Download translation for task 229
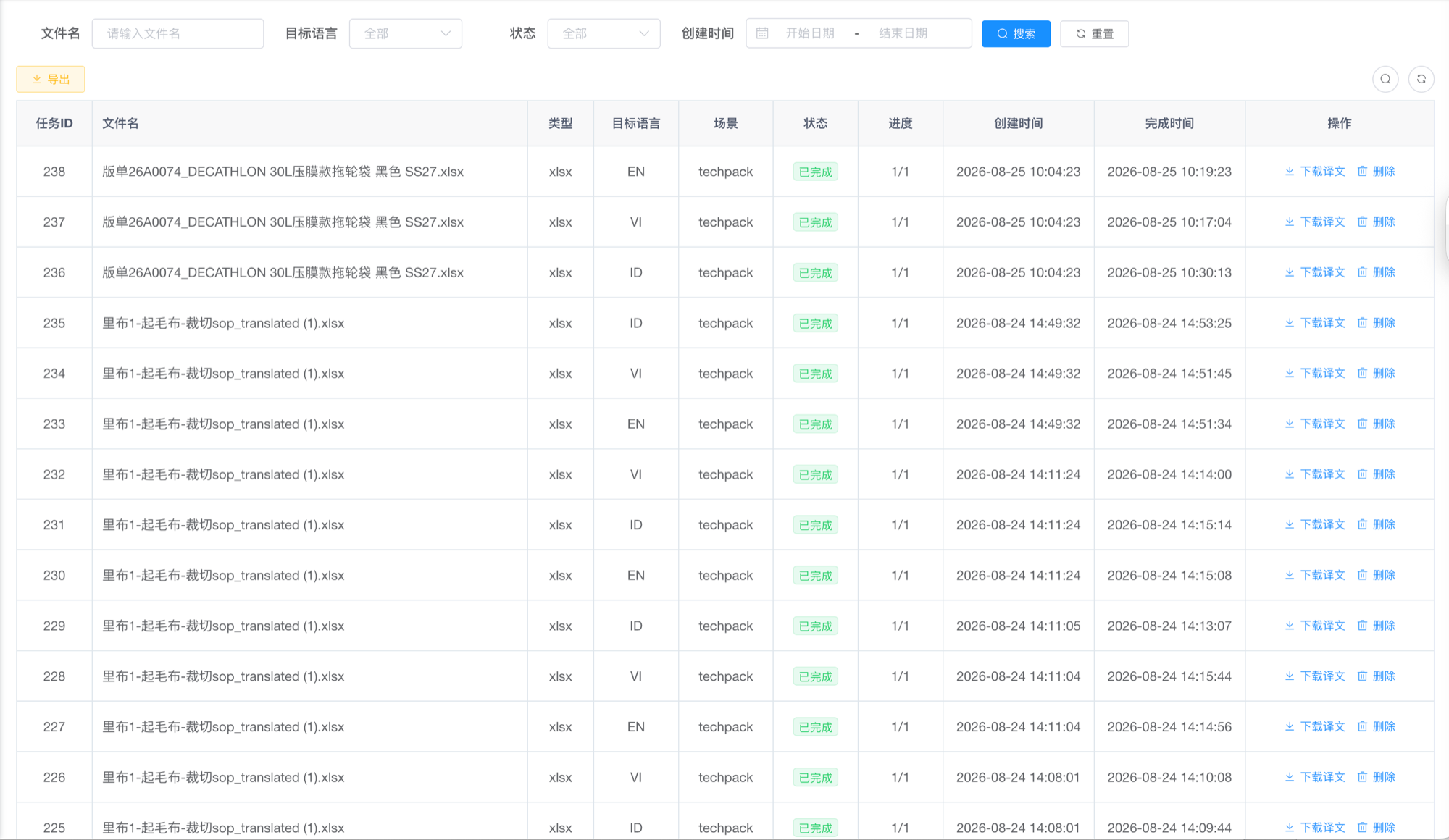1449x840 pixels. click(1314, 626)
